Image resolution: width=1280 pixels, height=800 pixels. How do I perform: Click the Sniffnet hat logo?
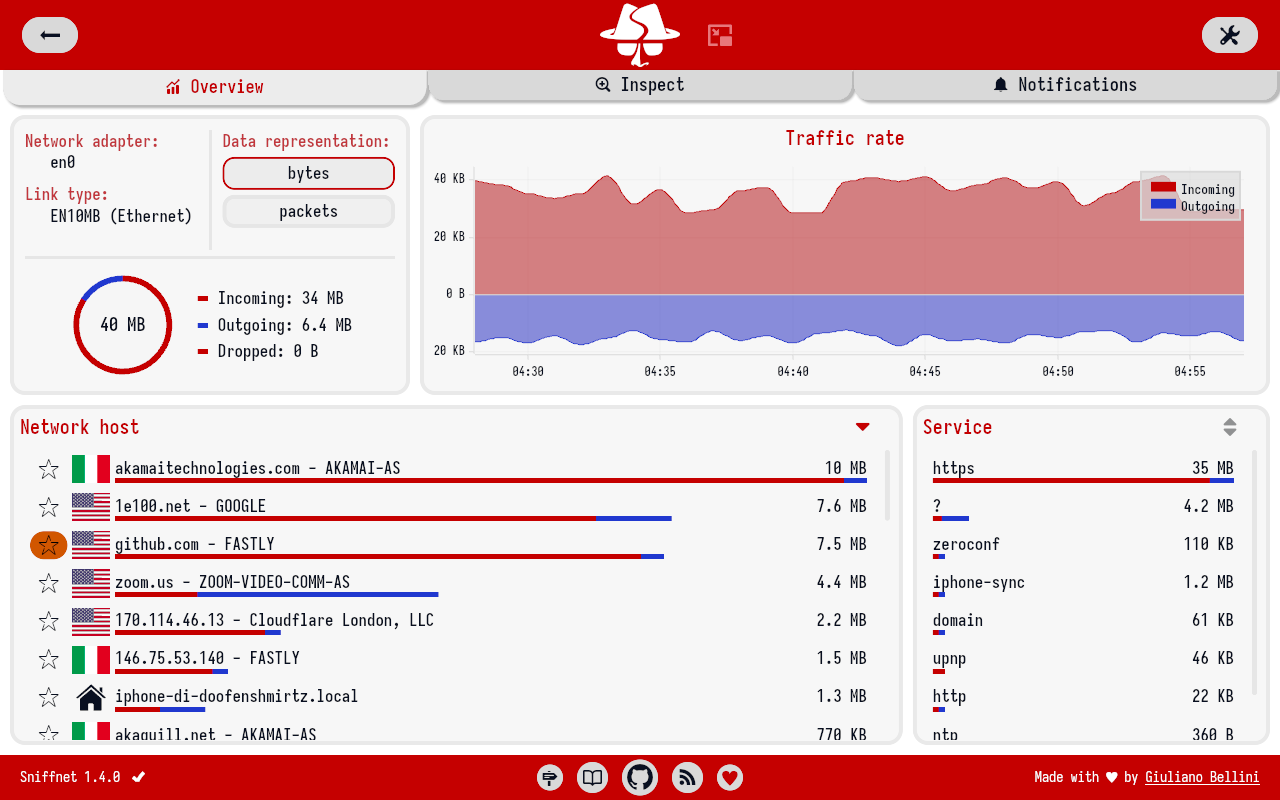[640, 34]
